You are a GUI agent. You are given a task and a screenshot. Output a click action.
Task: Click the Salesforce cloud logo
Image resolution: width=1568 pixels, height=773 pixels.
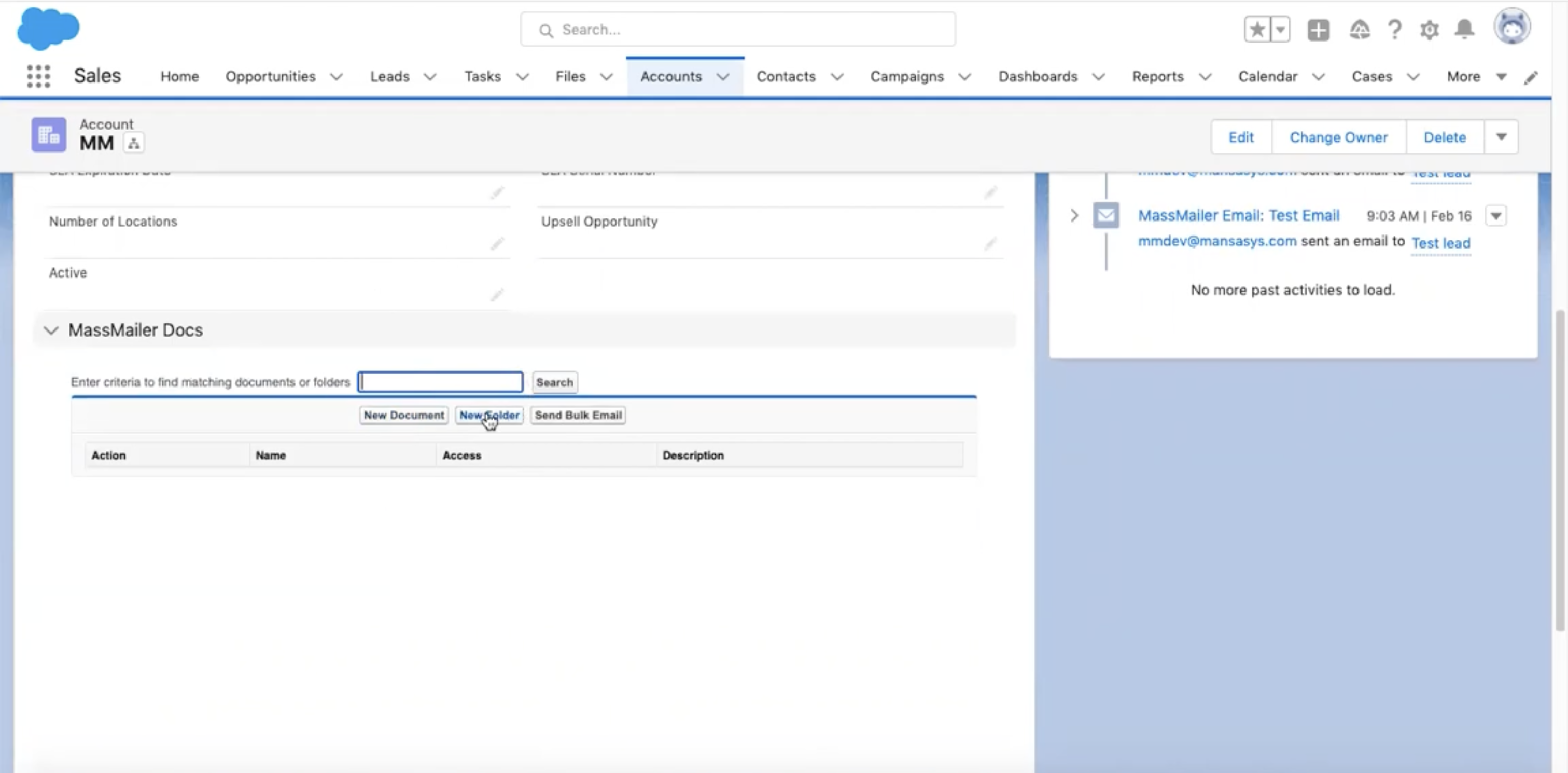click(x=48, y=29)
